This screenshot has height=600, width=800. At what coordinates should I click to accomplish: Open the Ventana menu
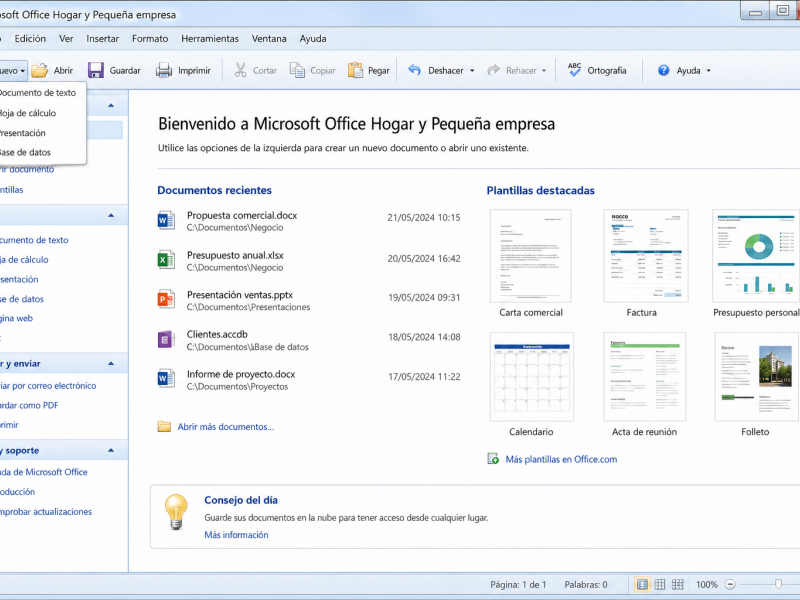(269, 39)
